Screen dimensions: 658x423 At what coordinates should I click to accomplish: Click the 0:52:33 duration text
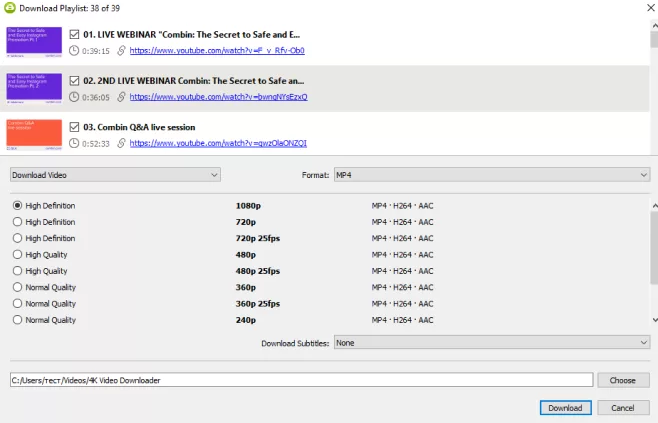point(96,144)
